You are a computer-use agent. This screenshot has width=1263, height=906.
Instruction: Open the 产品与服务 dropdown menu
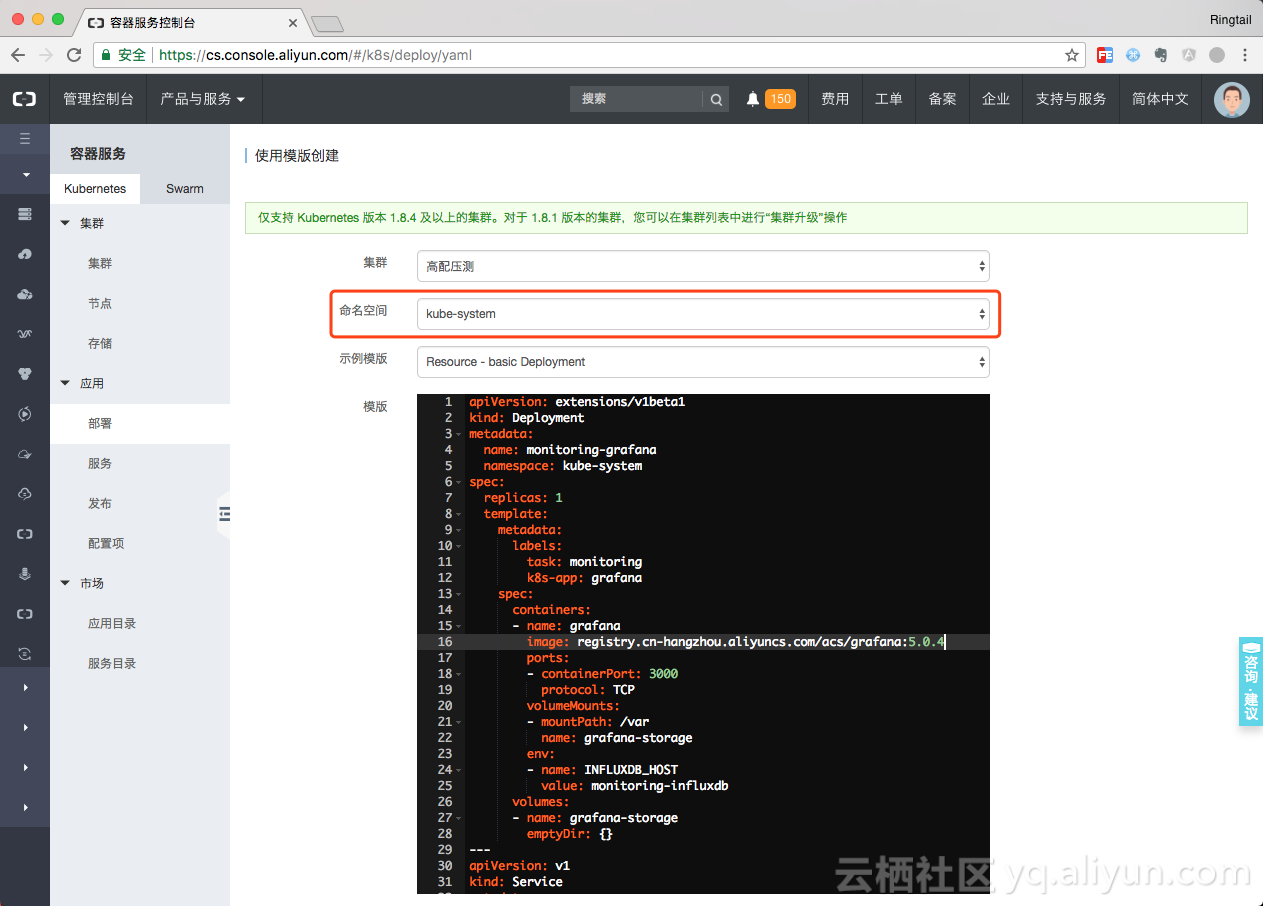click(x=203, y=99)
